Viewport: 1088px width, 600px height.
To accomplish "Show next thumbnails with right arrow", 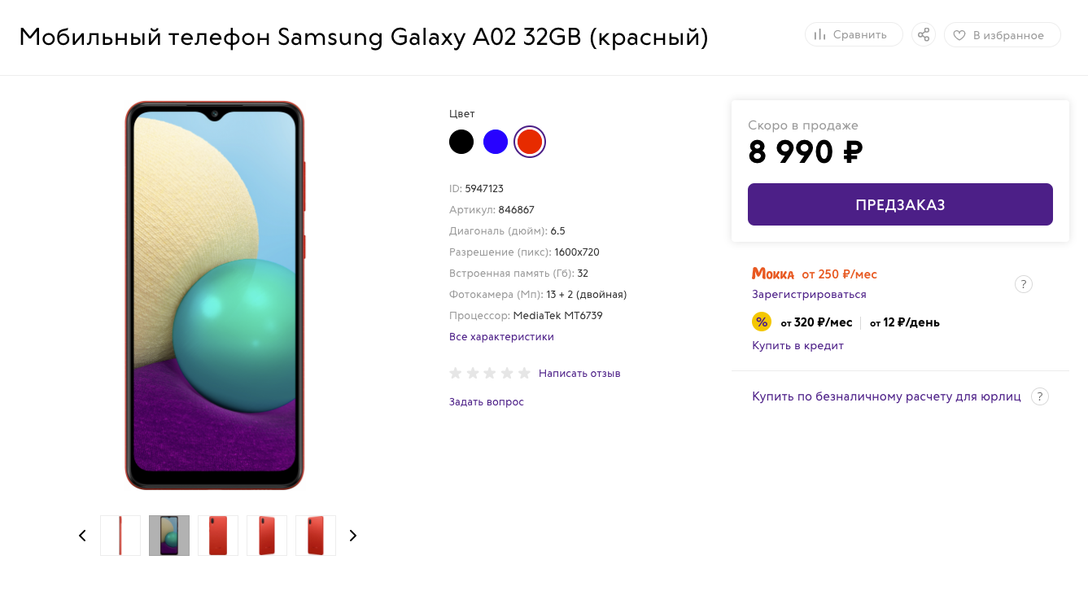I will [x=353, y=536].
